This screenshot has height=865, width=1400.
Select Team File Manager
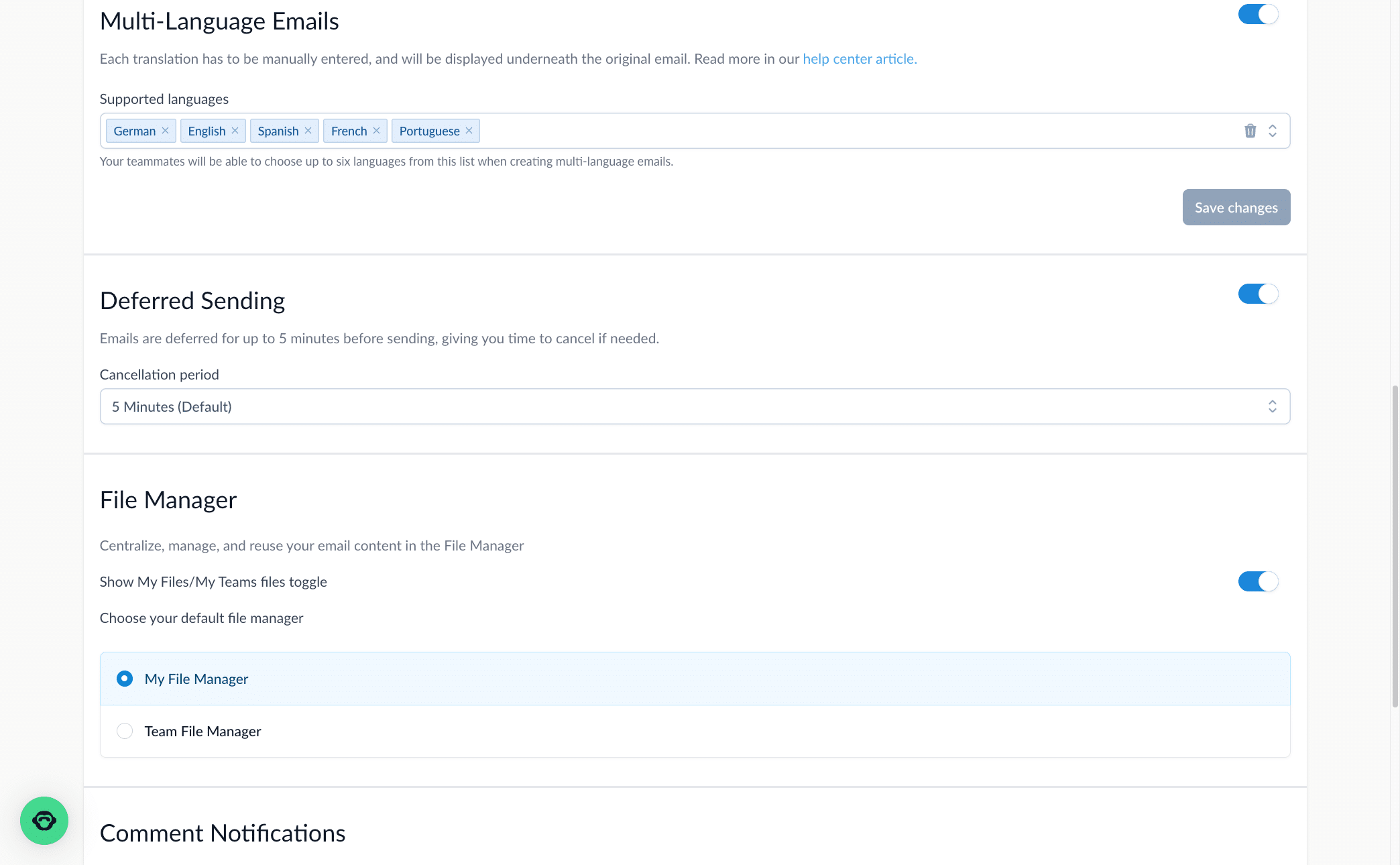pos(125,731)
